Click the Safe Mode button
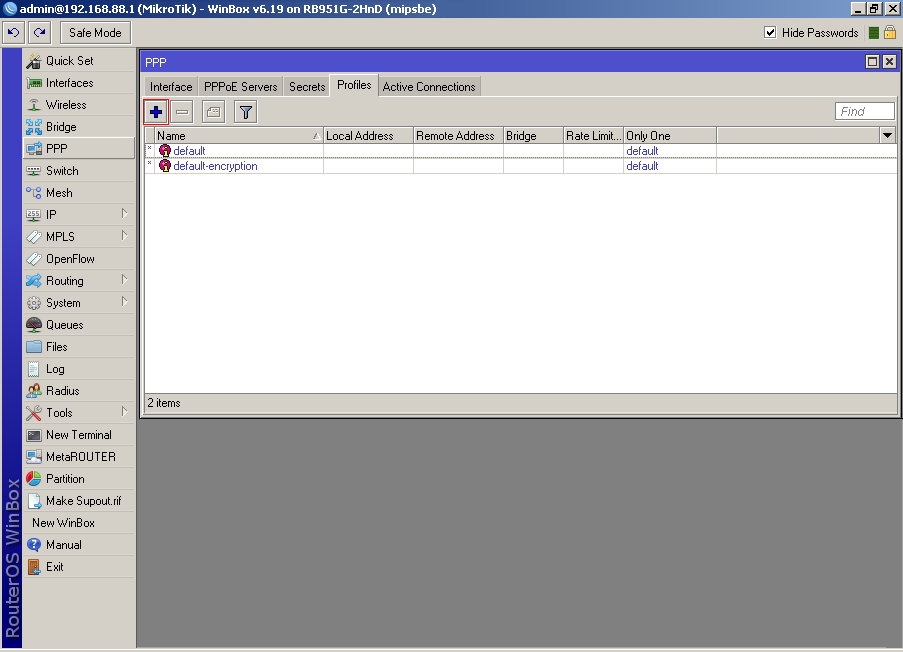903x652 pixels. 96,33
